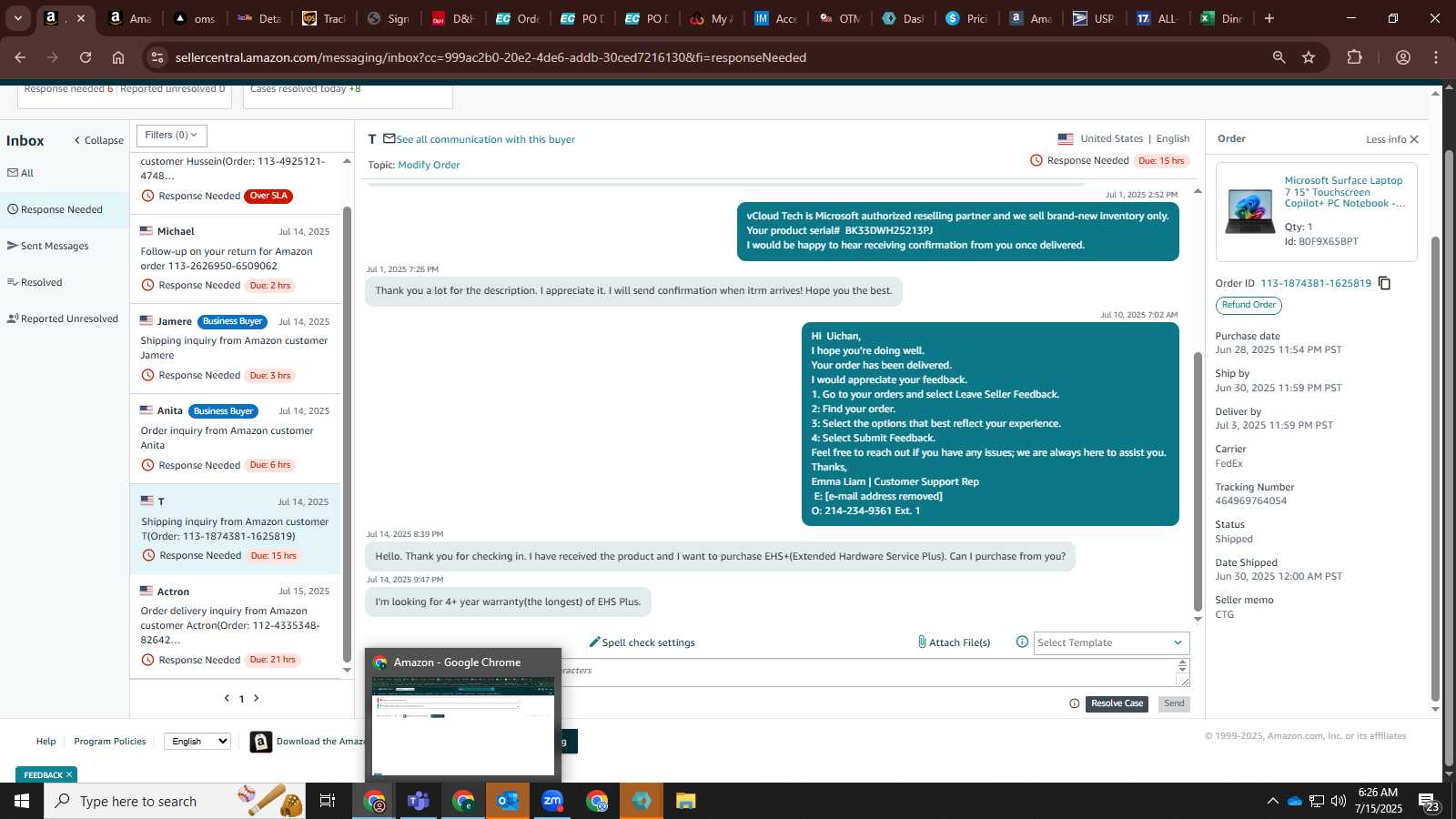Open Chrome three-dot menu
The image size is (1456, 819).
click(x=1436, y=57)
